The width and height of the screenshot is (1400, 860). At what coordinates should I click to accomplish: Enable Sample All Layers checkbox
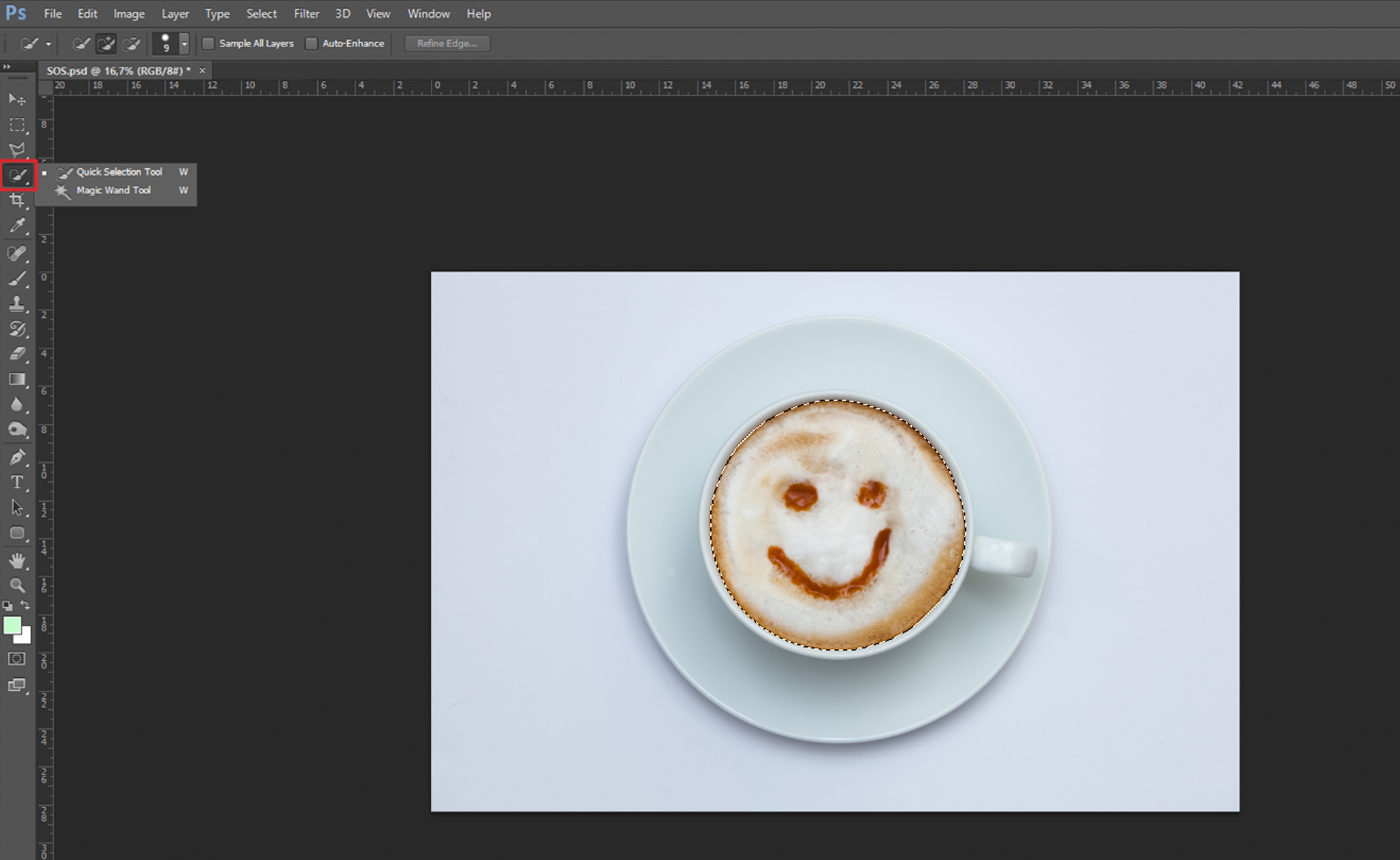pos(209,43)
